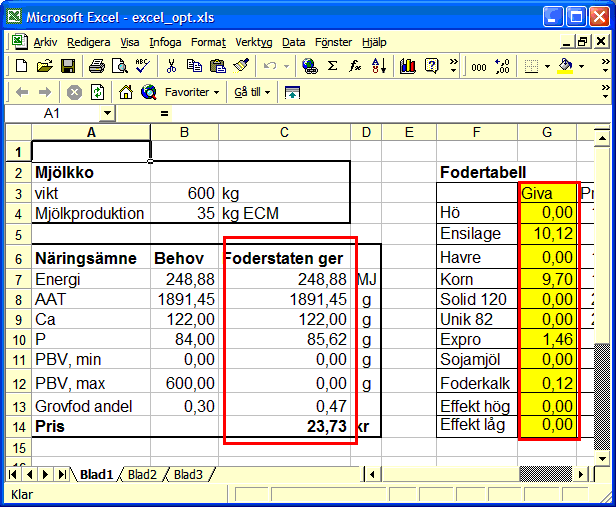The height and width of the screenshot is (507, 616).
Task: Stop current jump icon
Action: (x=74, y=93)
